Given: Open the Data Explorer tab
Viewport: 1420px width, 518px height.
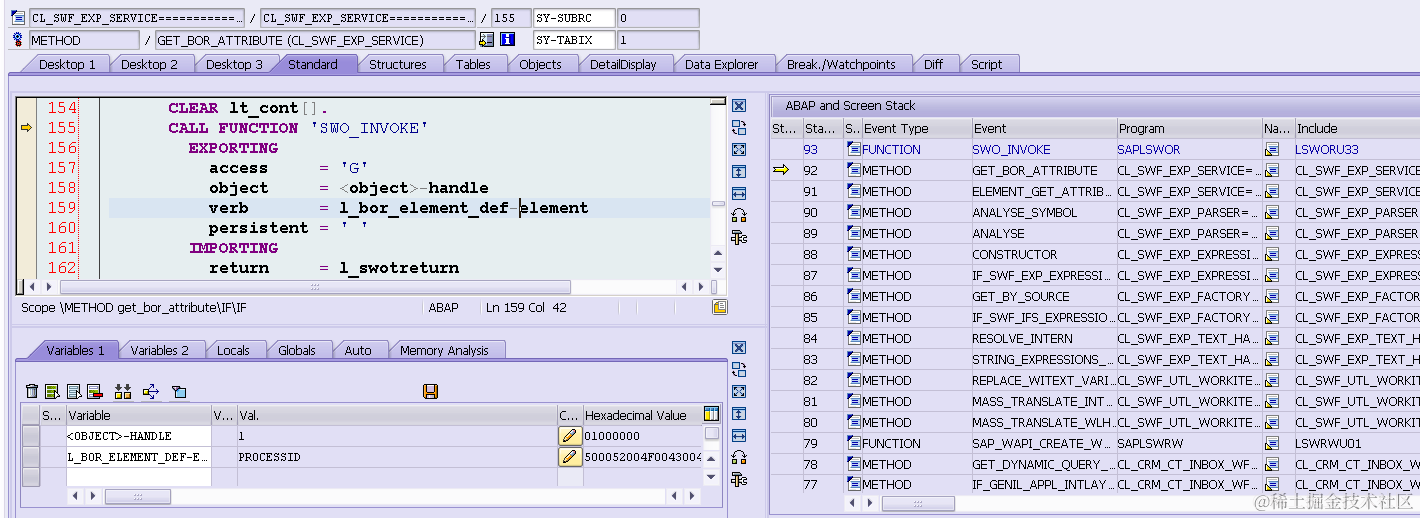Looking at the screenshot, I should [721, 64].
